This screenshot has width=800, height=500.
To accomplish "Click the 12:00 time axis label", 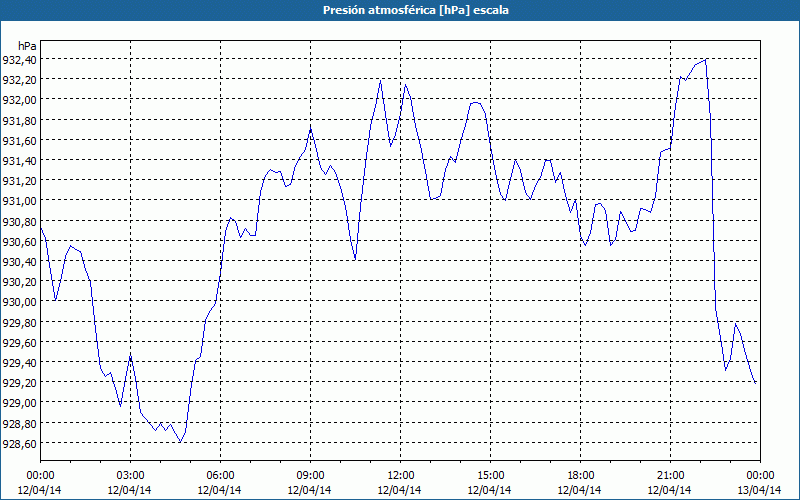I will 401,476.
